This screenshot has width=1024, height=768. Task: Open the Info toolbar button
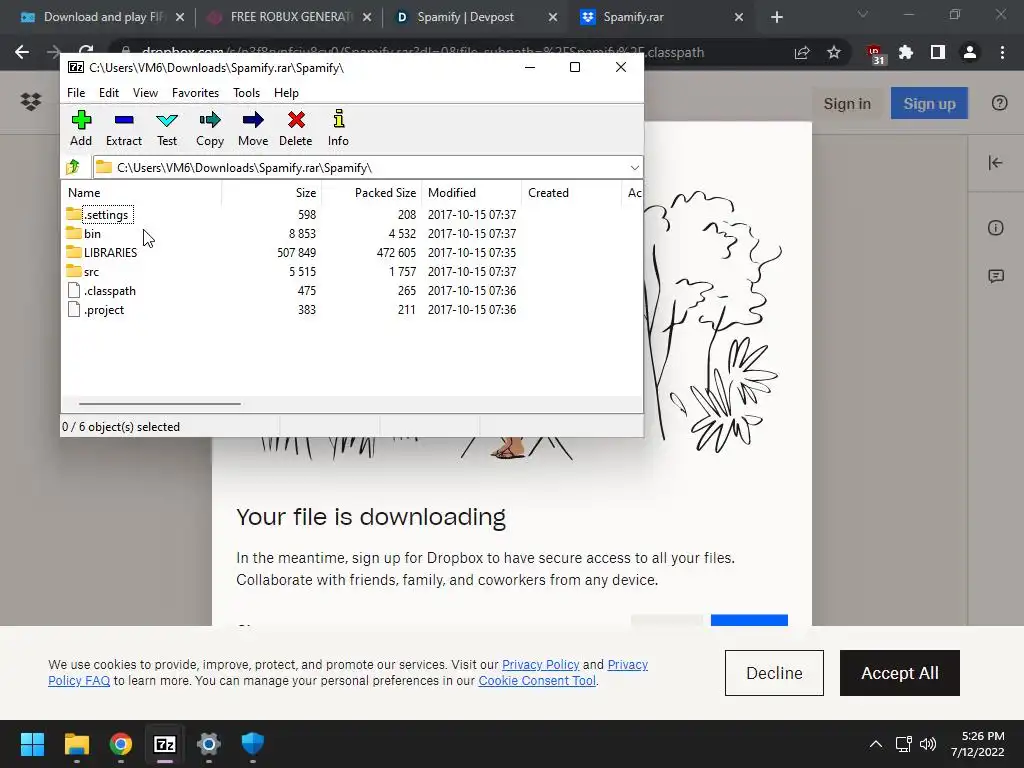click(338, 129)
